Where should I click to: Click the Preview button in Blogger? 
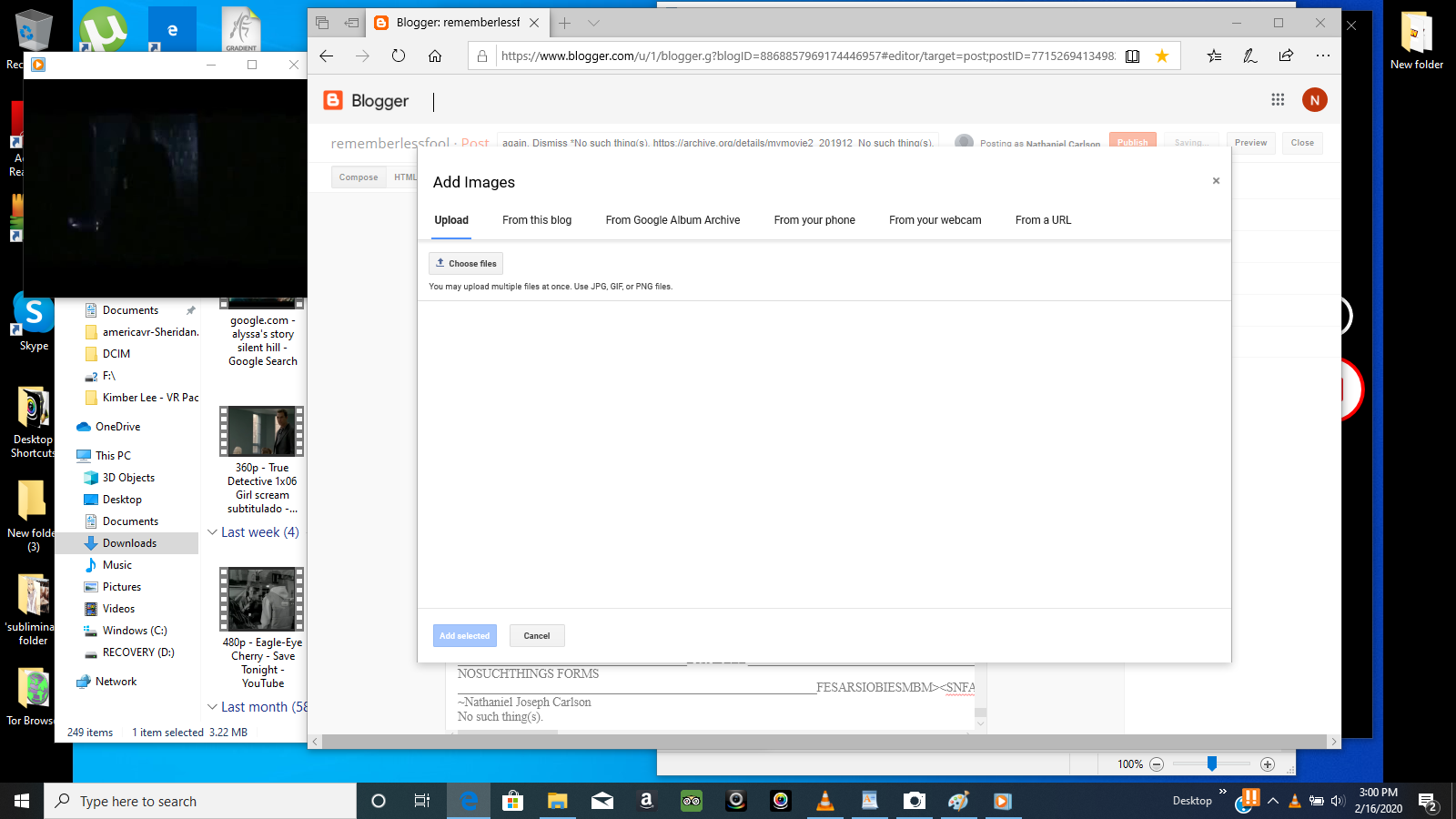(x=1250, y=143)
